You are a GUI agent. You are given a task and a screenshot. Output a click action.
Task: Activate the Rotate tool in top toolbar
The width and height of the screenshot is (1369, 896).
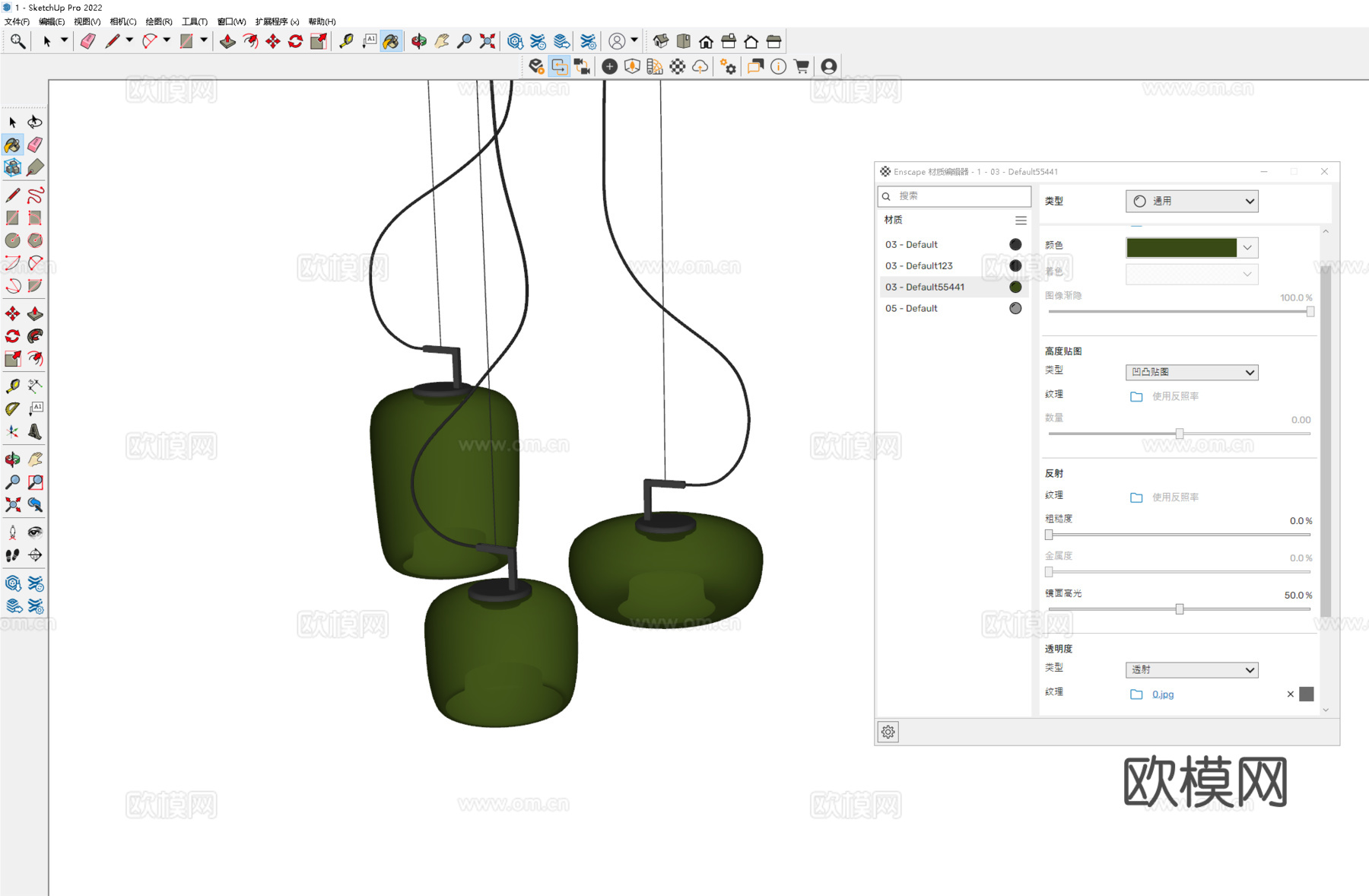point(296,41)
